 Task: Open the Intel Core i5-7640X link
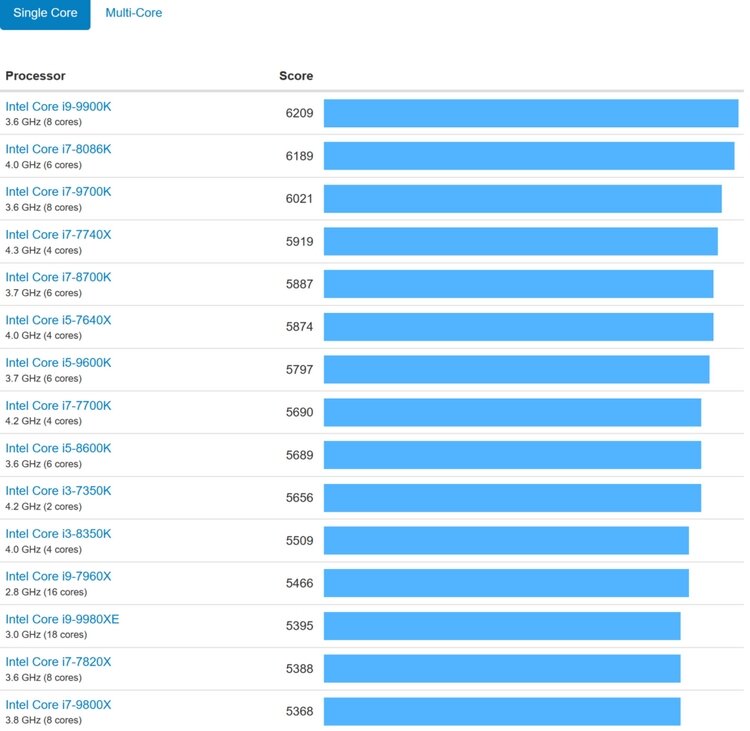(58, 320)
